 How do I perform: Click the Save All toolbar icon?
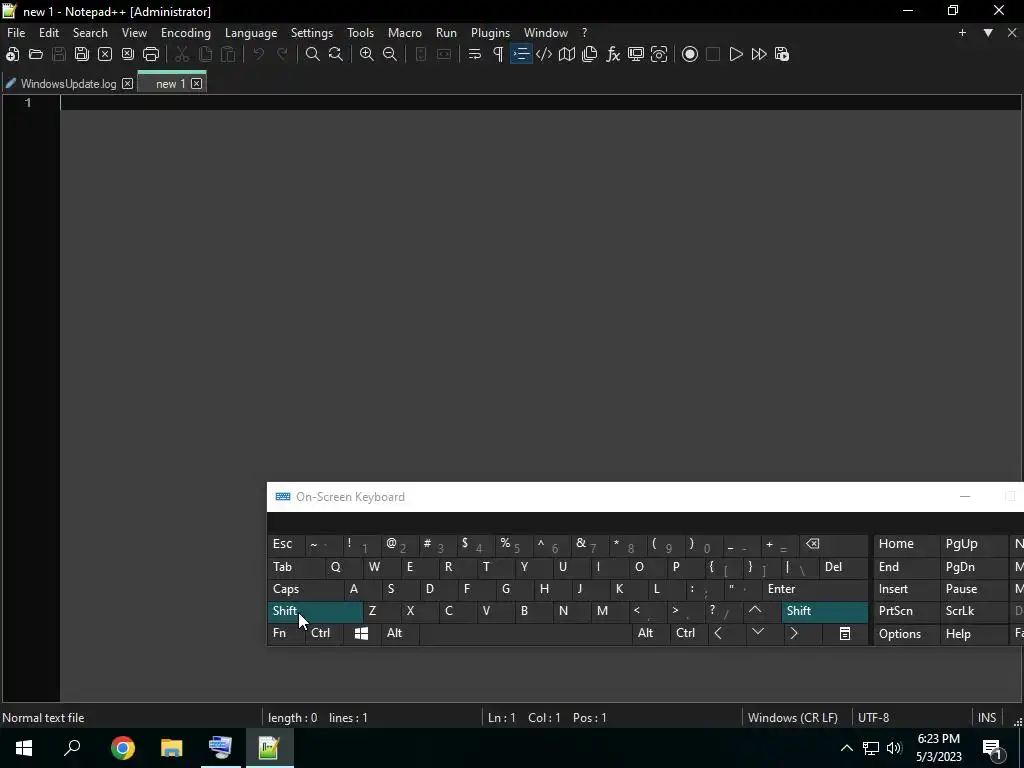(82, 54)
